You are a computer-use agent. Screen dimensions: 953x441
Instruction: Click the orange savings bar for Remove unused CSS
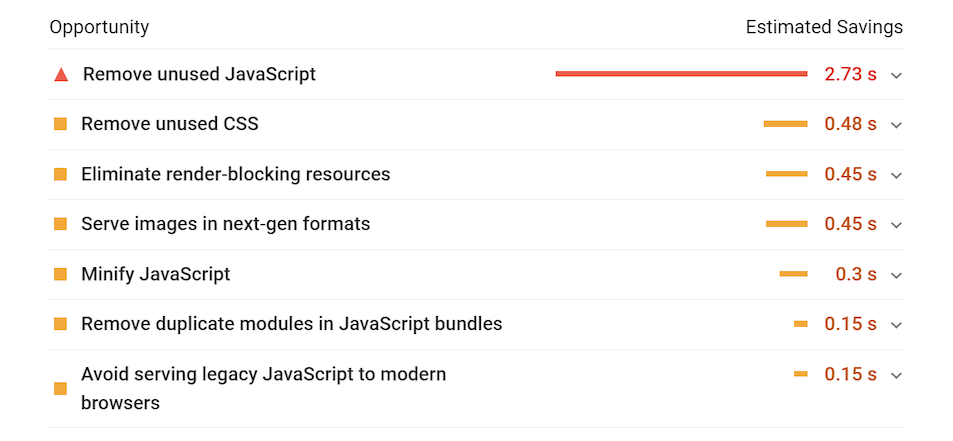click(785, 124)
